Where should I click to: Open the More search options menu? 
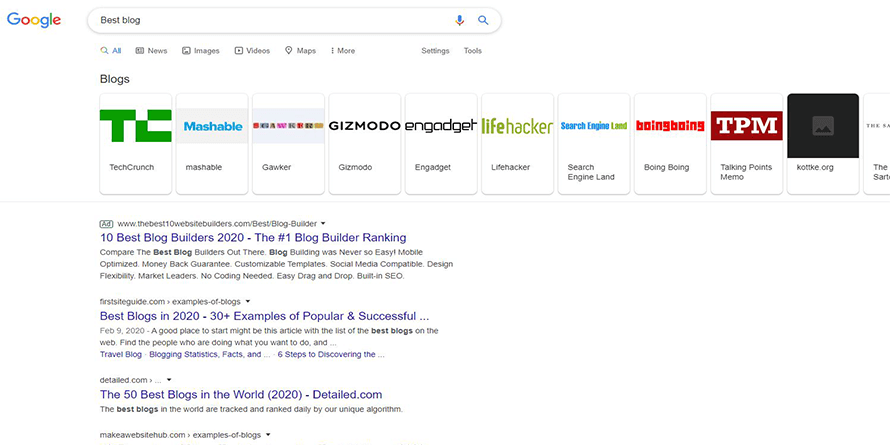tap(343, 51)
